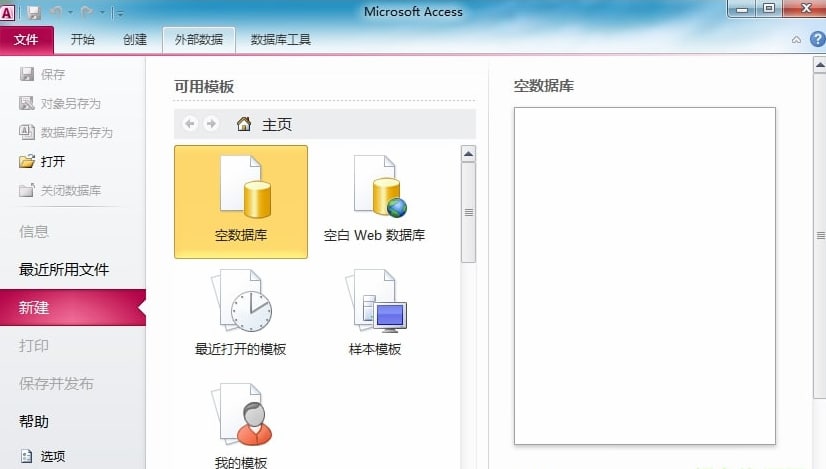Click the template list scrollbar thumb
The width and height of the screenshot is (826, 469).
(x=468, y=212)
